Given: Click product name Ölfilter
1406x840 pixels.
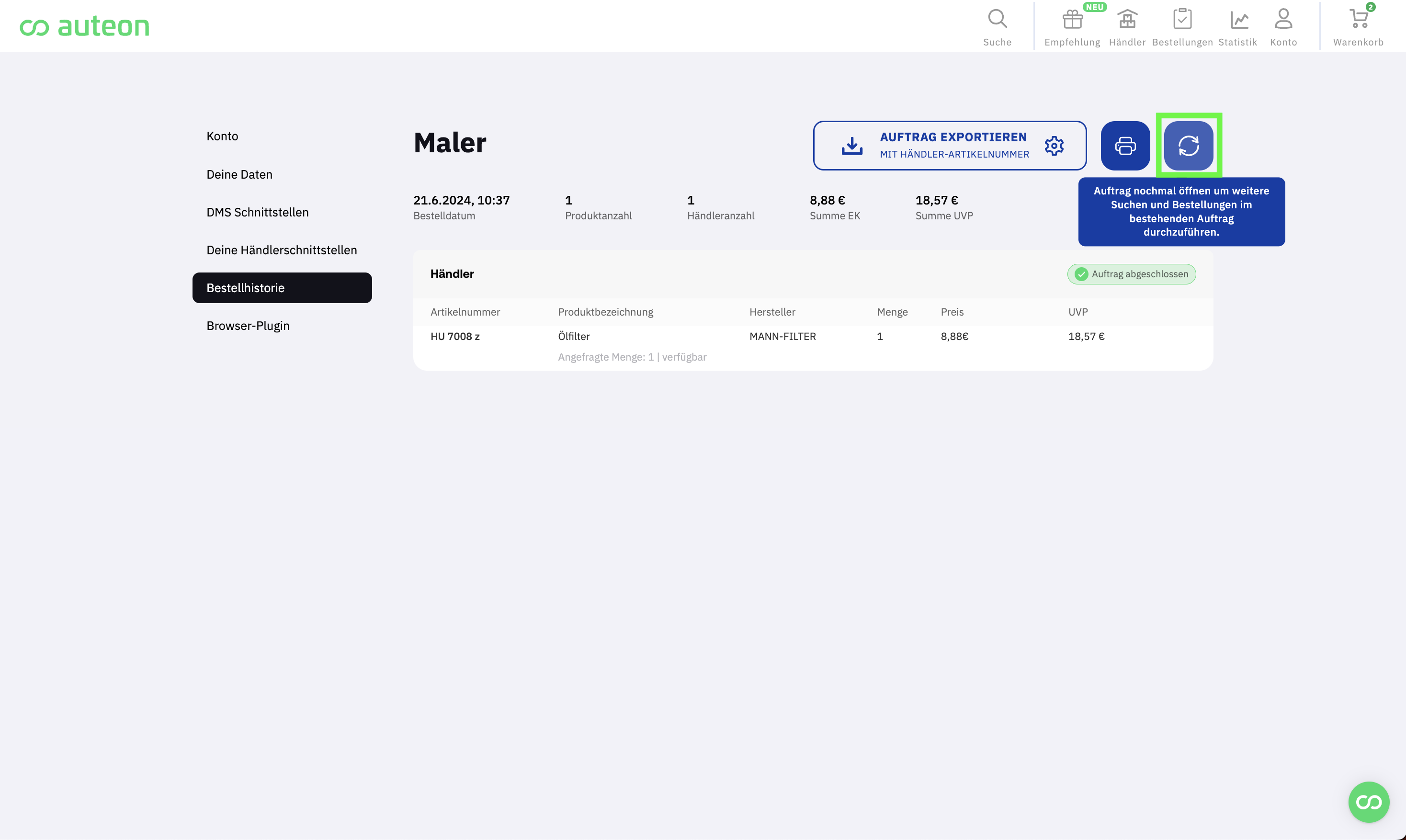Looking at the screenshot, I should [574, 336].
